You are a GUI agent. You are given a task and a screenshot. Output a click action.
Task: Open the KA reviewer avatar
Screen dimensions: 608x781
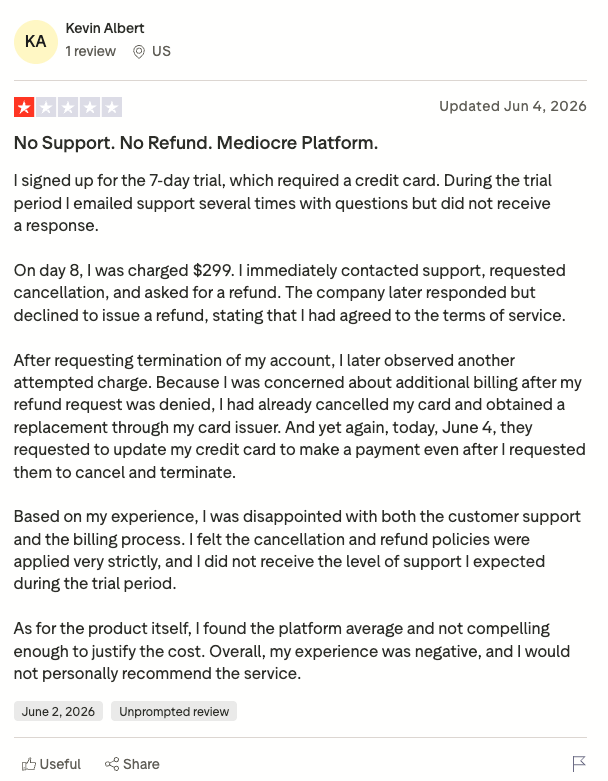tap(36, 42)
